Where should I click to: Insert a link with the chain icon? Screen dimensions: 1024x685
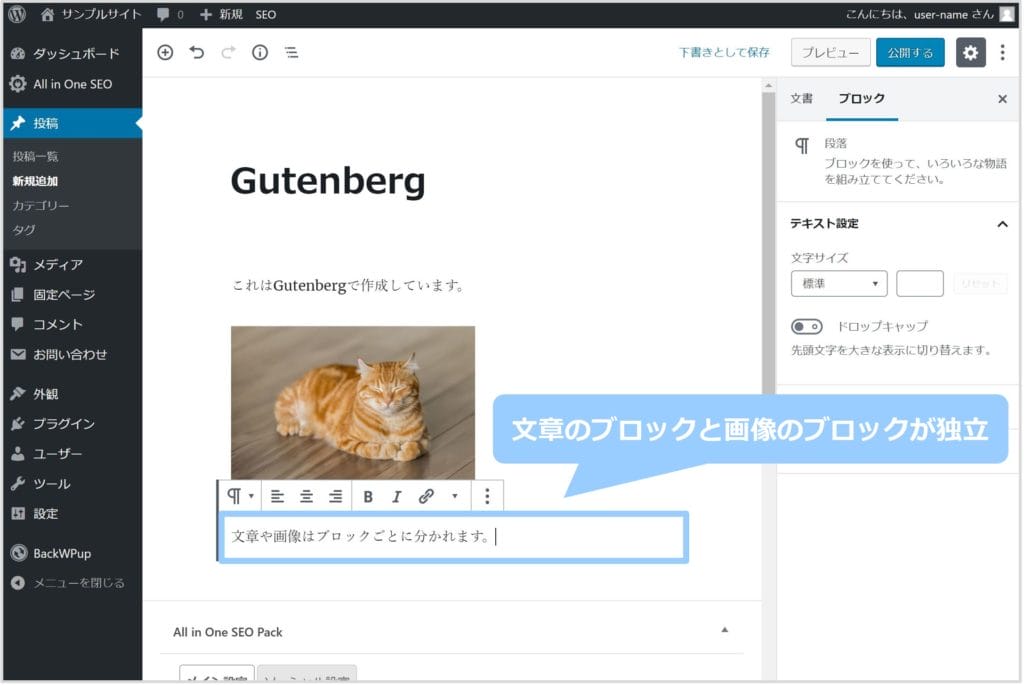tap(426, 496)
